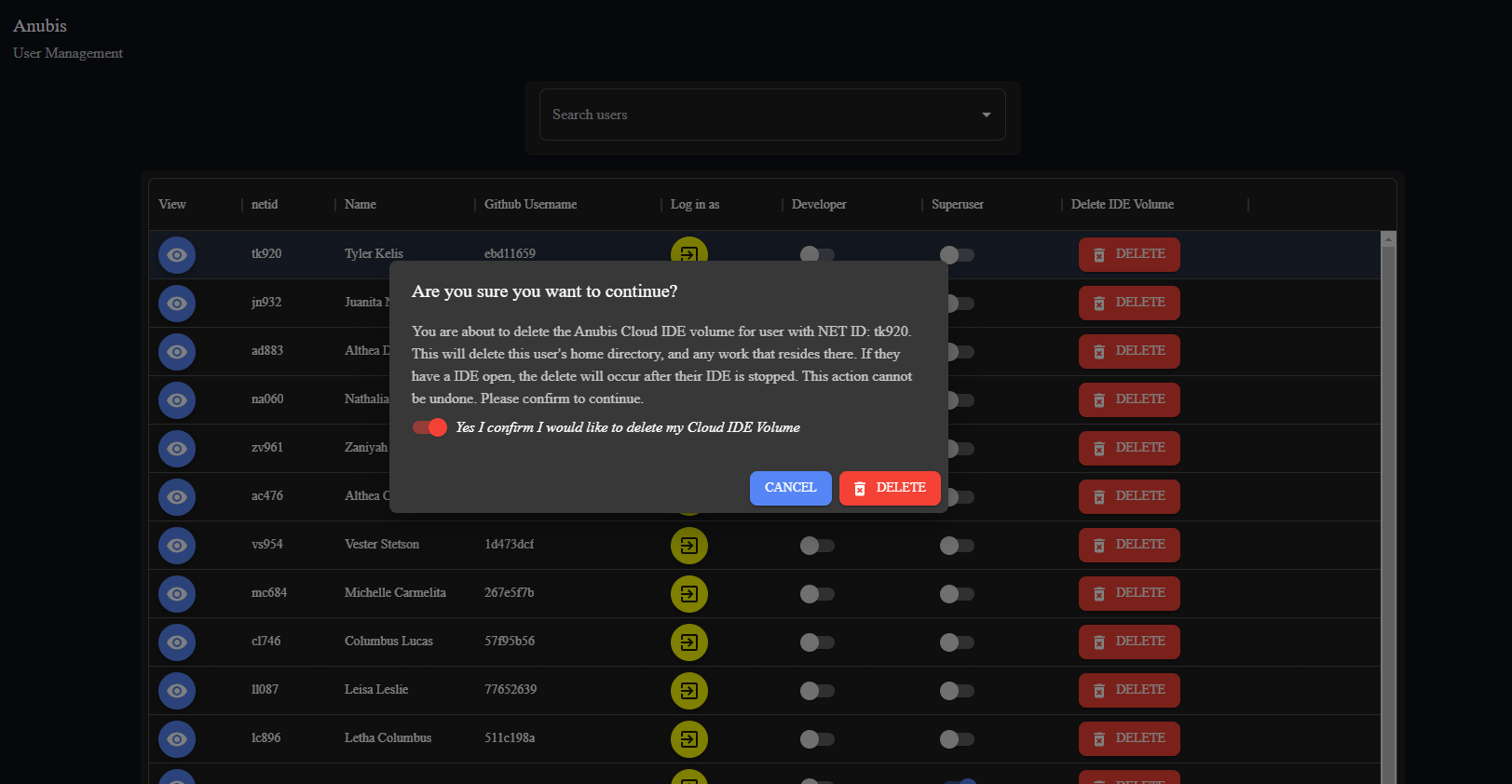This screenshot has width=1512, height=784.
Task: Expand the Search users dropdown arrow
Action: [986, 115]
